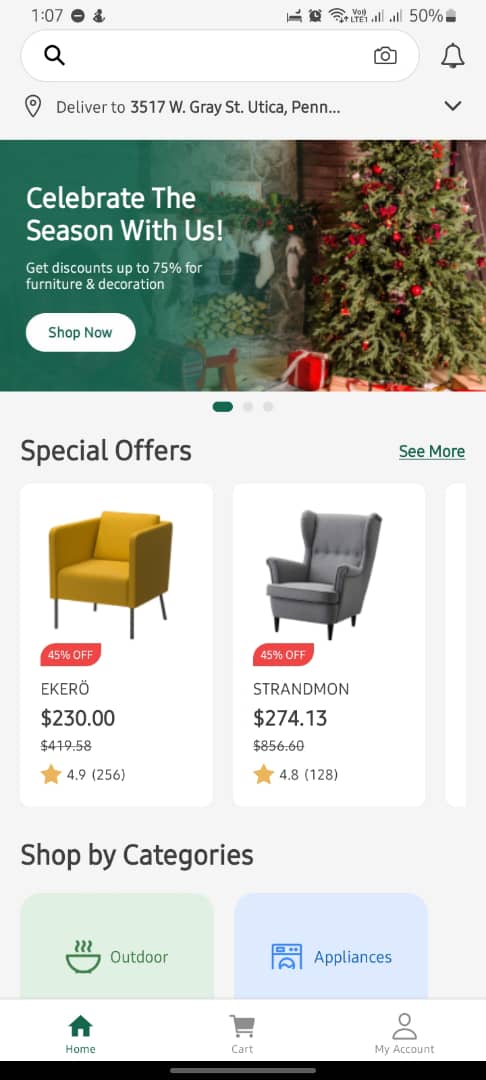This screenshot has height=1080, width=486.
Task: Expand the delivery address dropdown
Action: coord(452,106)
